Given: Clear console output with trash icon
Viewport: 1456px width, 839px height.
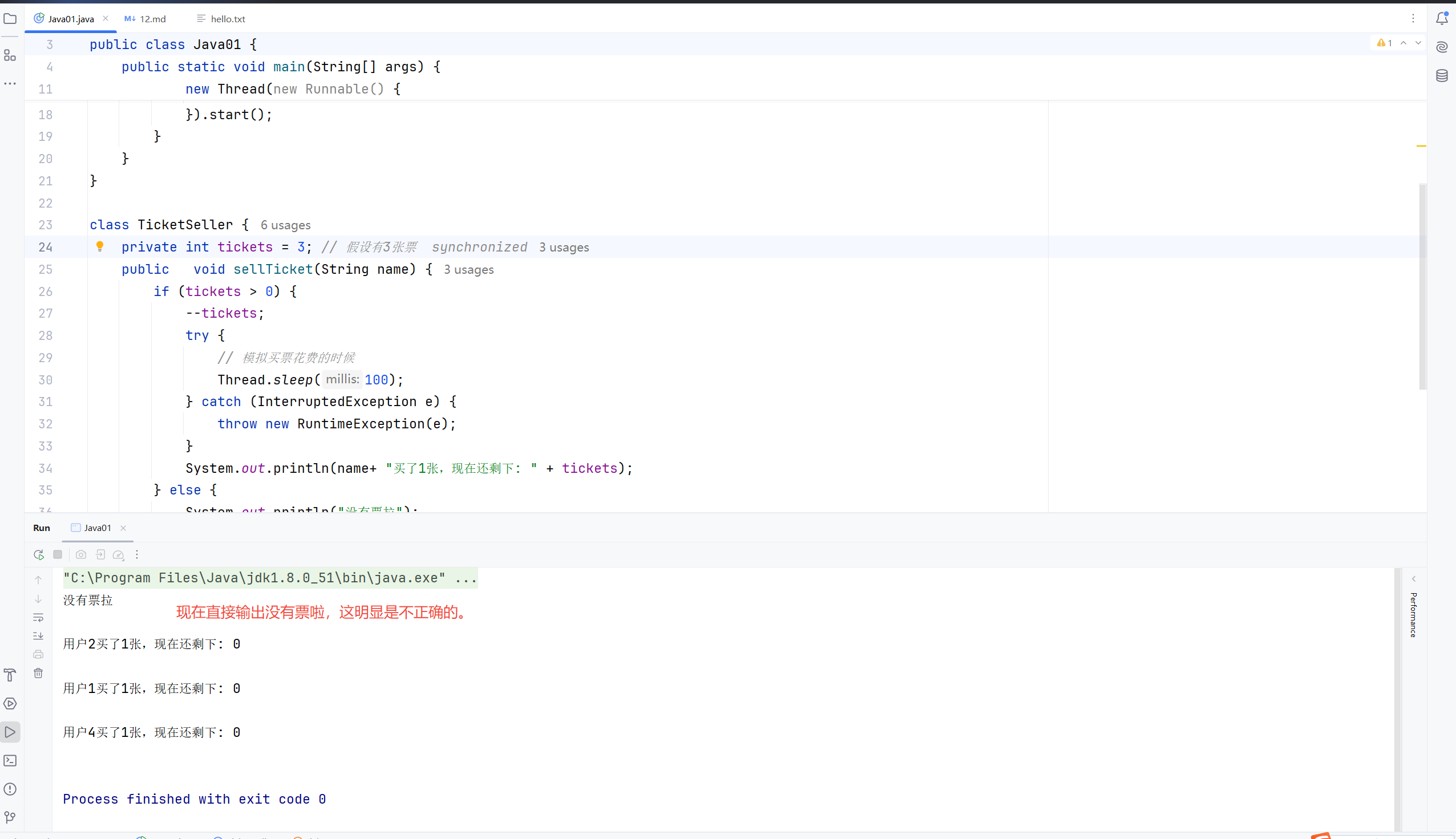Looking at the screenshot, I should pos(38,673).
